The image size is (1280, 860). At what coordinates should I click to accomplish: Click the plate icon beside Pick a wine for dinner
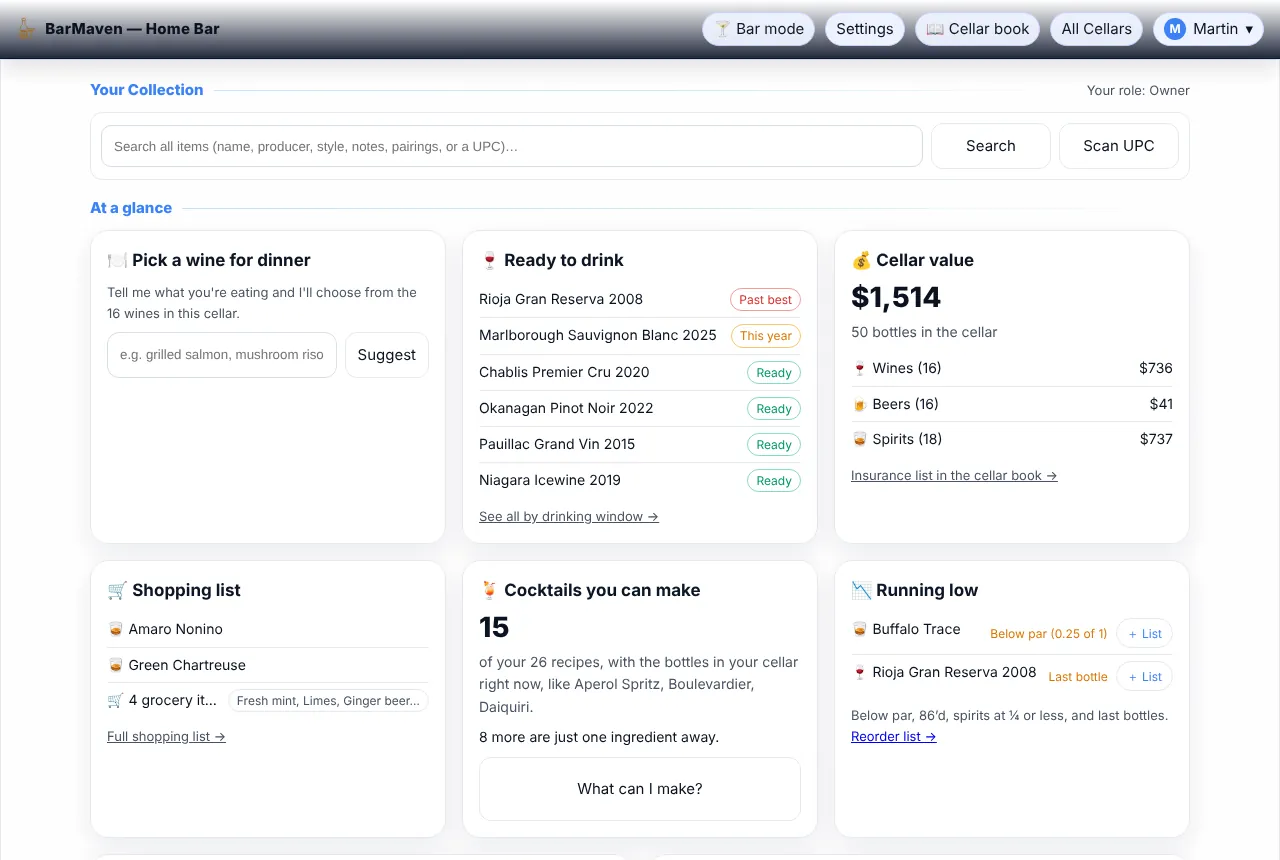pos(117,260)
